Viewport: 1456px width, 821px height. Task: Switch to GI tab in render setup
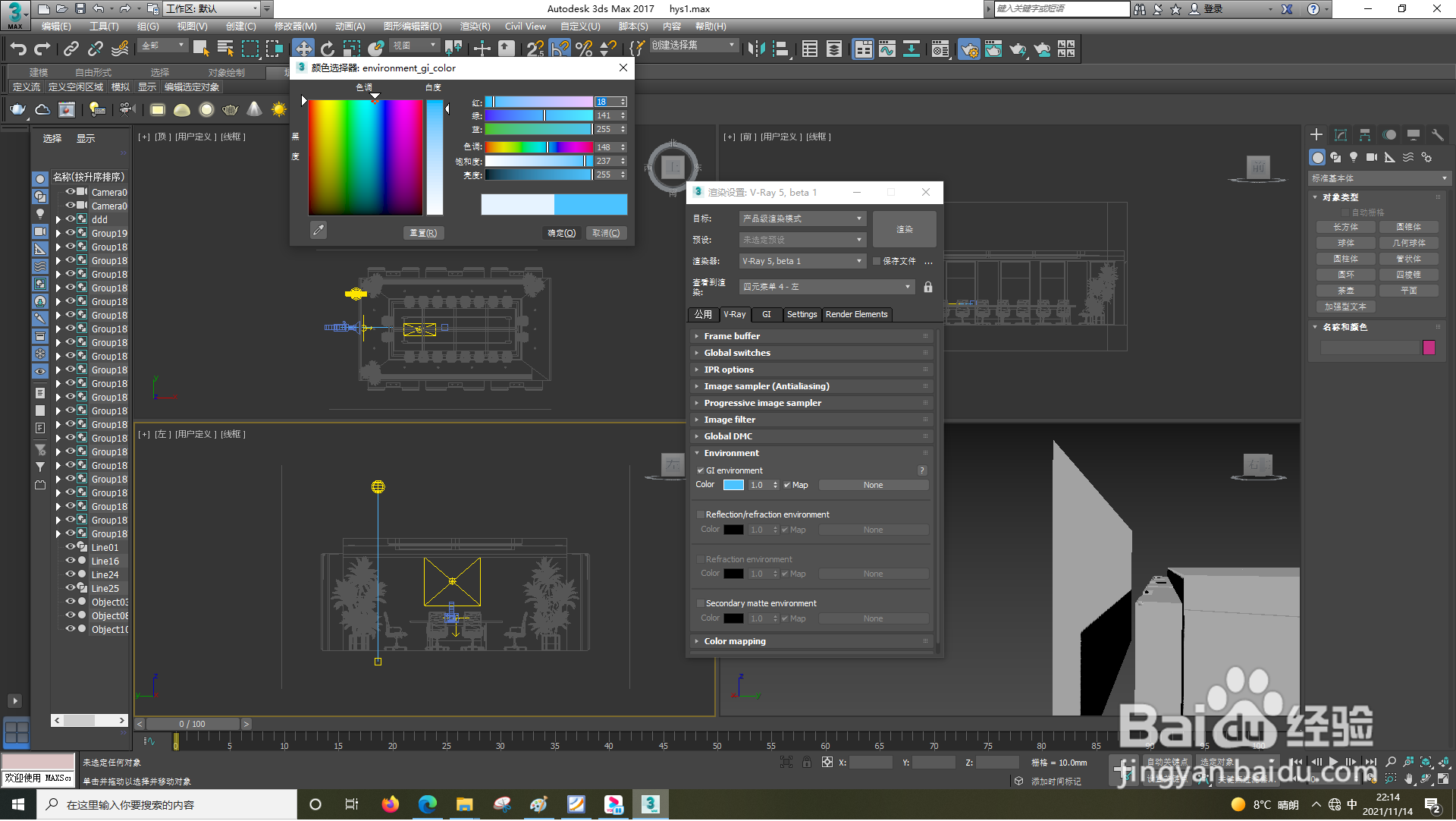(x=766, y=314)
